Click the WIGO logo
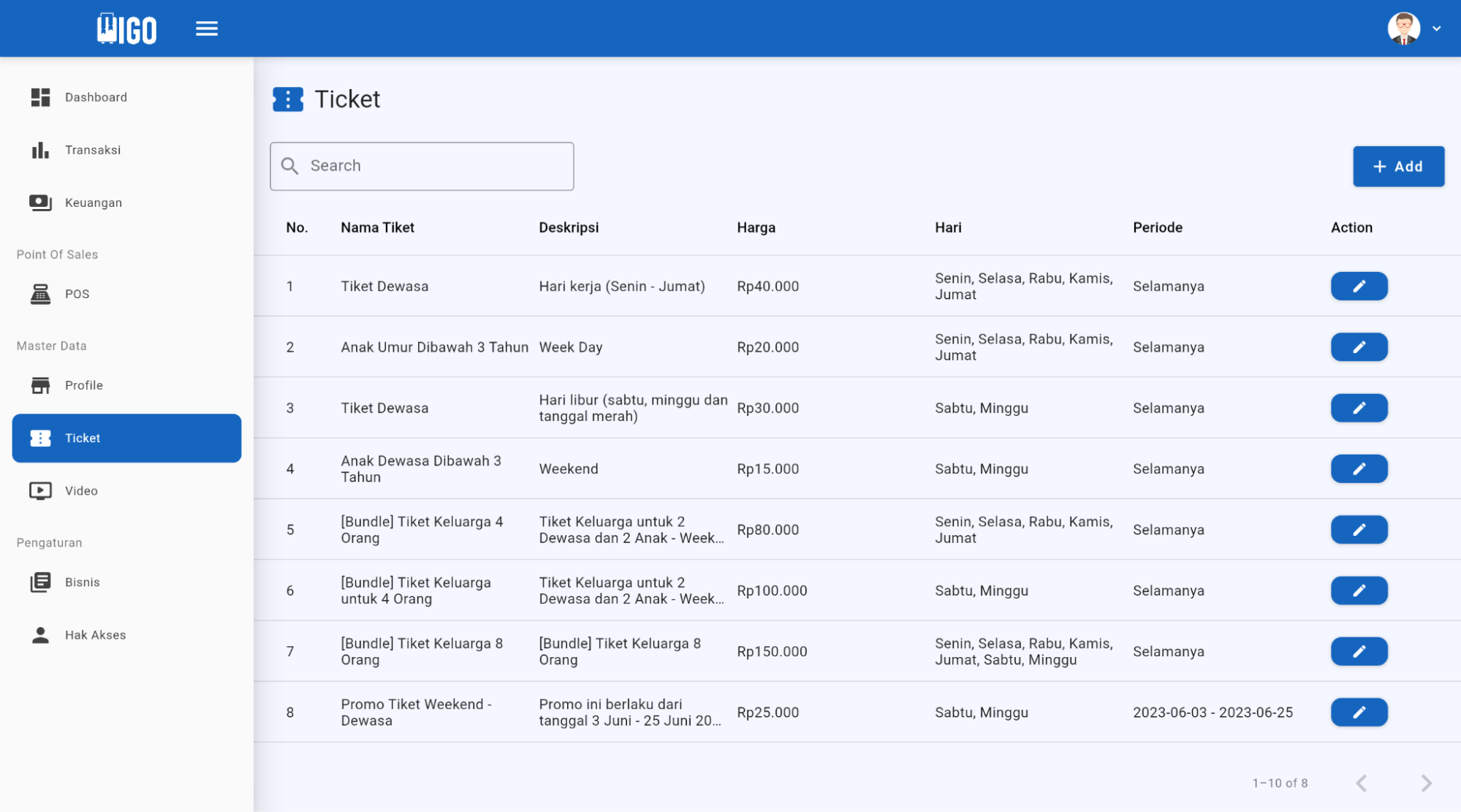This screenshot has height=812, width=1461. [126, 28]
